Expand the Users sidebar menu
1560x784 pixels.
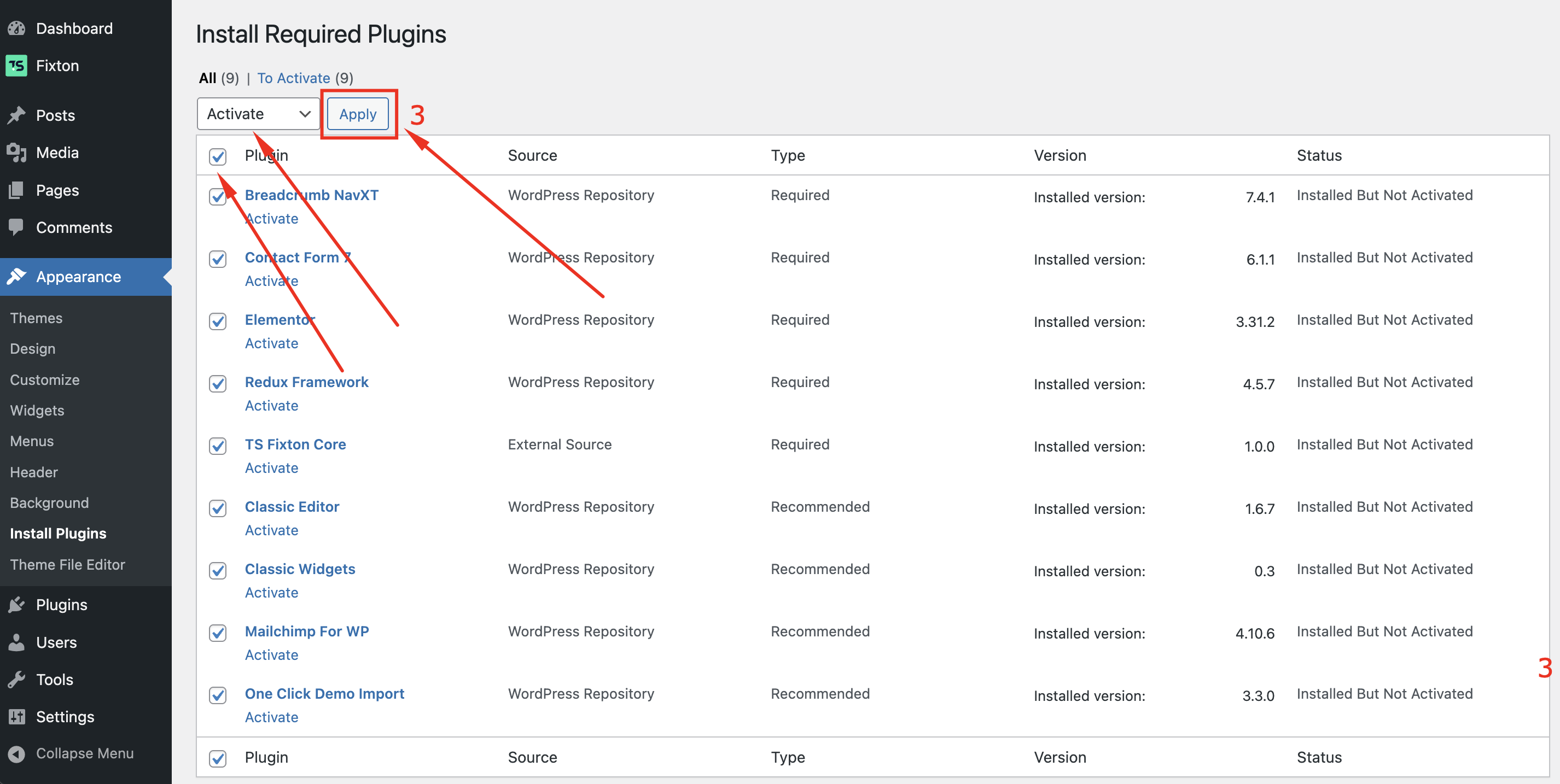[x=56, y=642]
